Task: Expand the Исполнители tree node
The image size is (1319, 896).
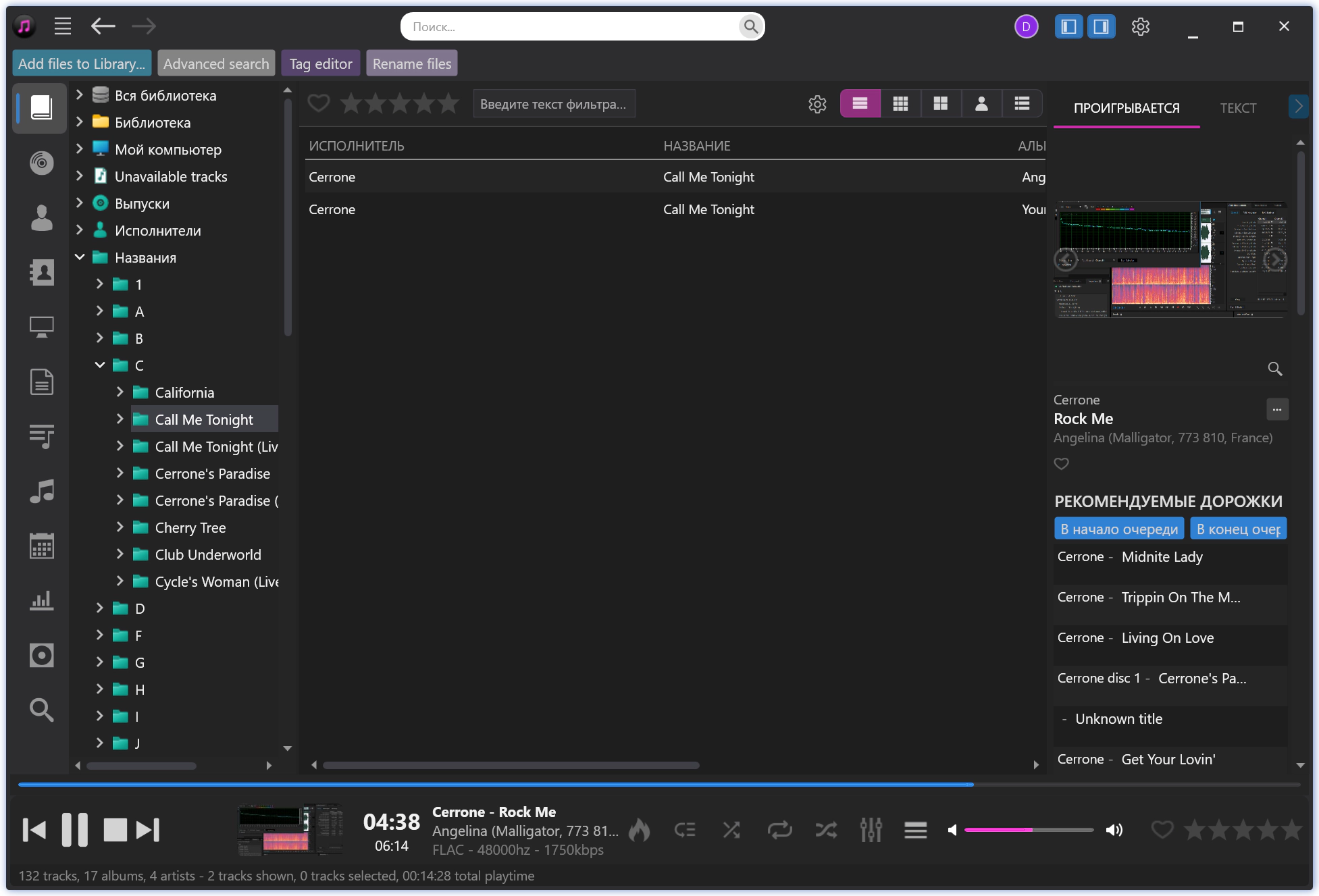Action: click(80, 230)
